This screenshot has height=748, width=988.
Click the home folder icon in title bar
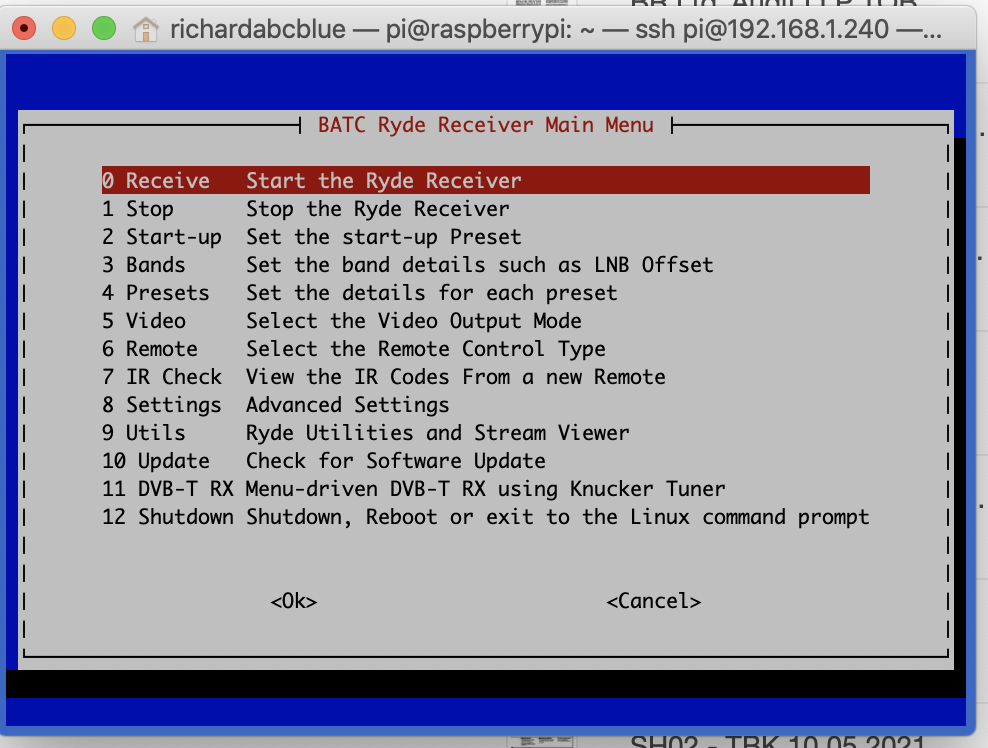coord(146,29)
